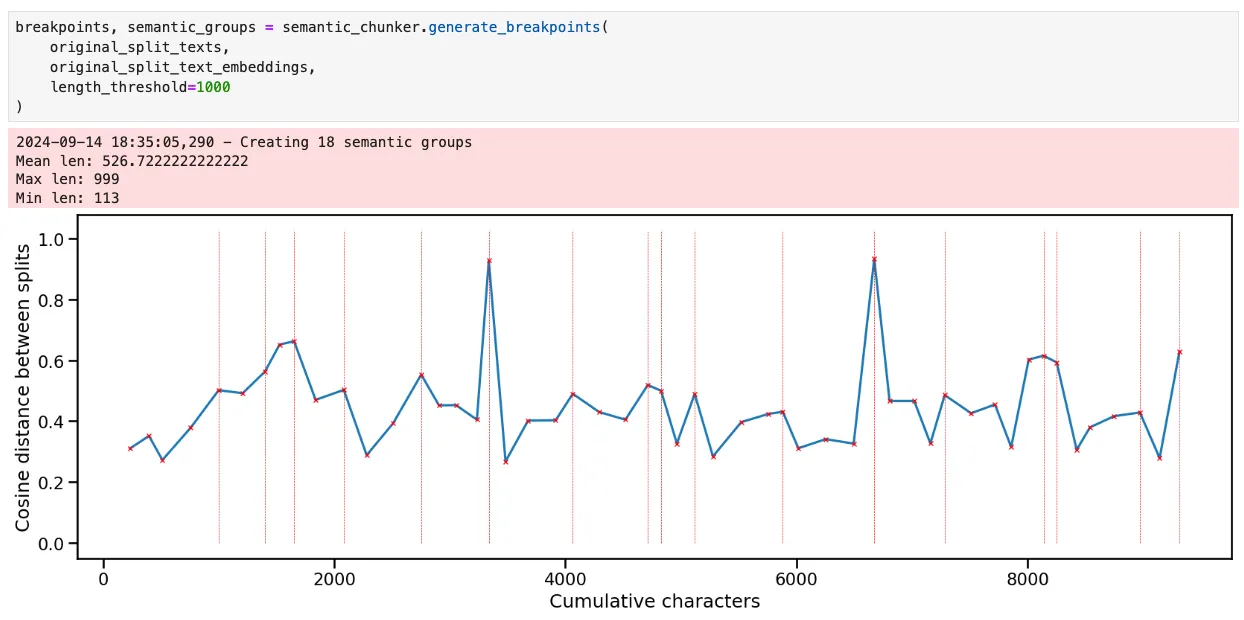Click the 'Cosine distance between splits' axis label
The width and height of the screenshot is (1244, 620).
click(x=23, y=388)
